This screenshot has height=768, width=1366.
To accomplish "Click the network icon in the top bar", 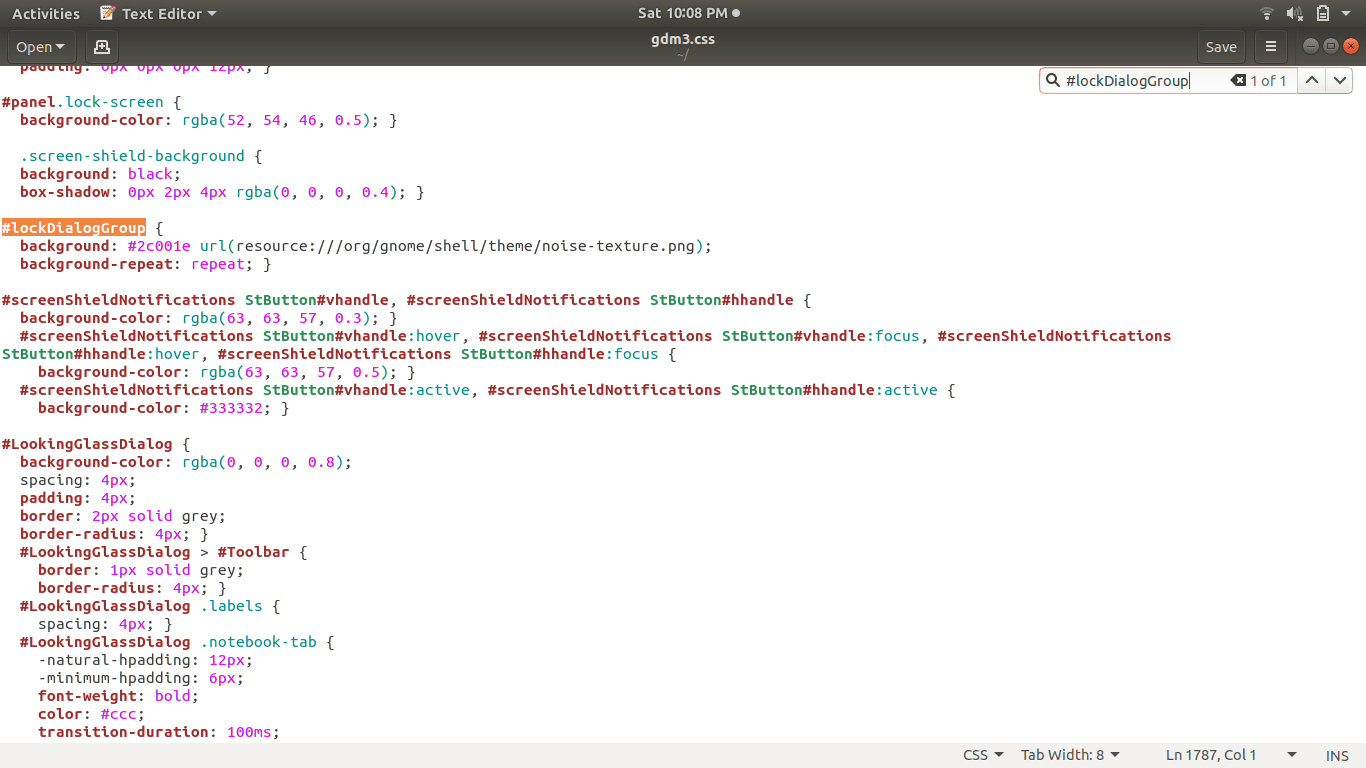I will tap(1266, 13).
